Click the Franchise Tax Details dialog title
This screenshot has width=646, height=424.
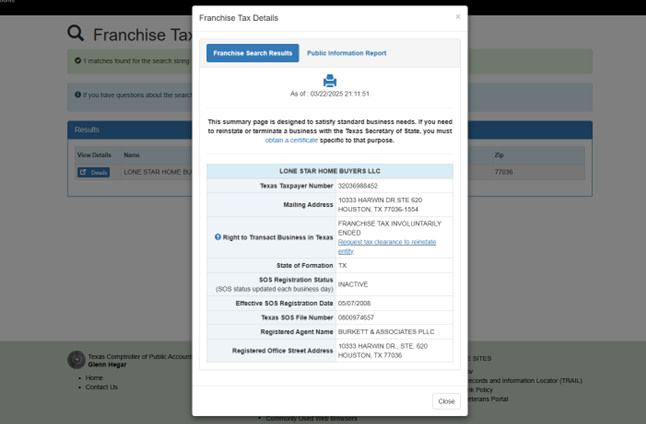click(x=239, y=18)
